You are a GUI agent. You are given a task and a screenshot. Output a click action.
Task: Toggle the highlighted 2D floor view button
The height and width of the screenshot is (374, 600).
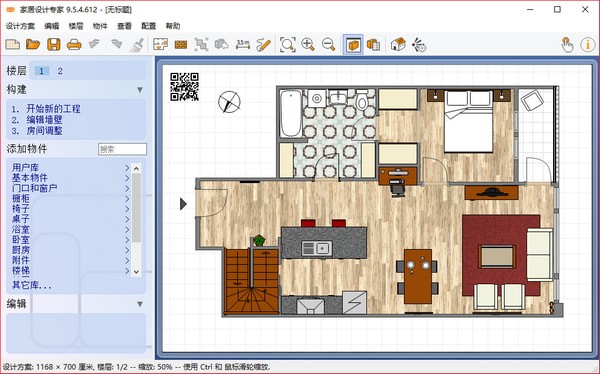coord(353,45)
